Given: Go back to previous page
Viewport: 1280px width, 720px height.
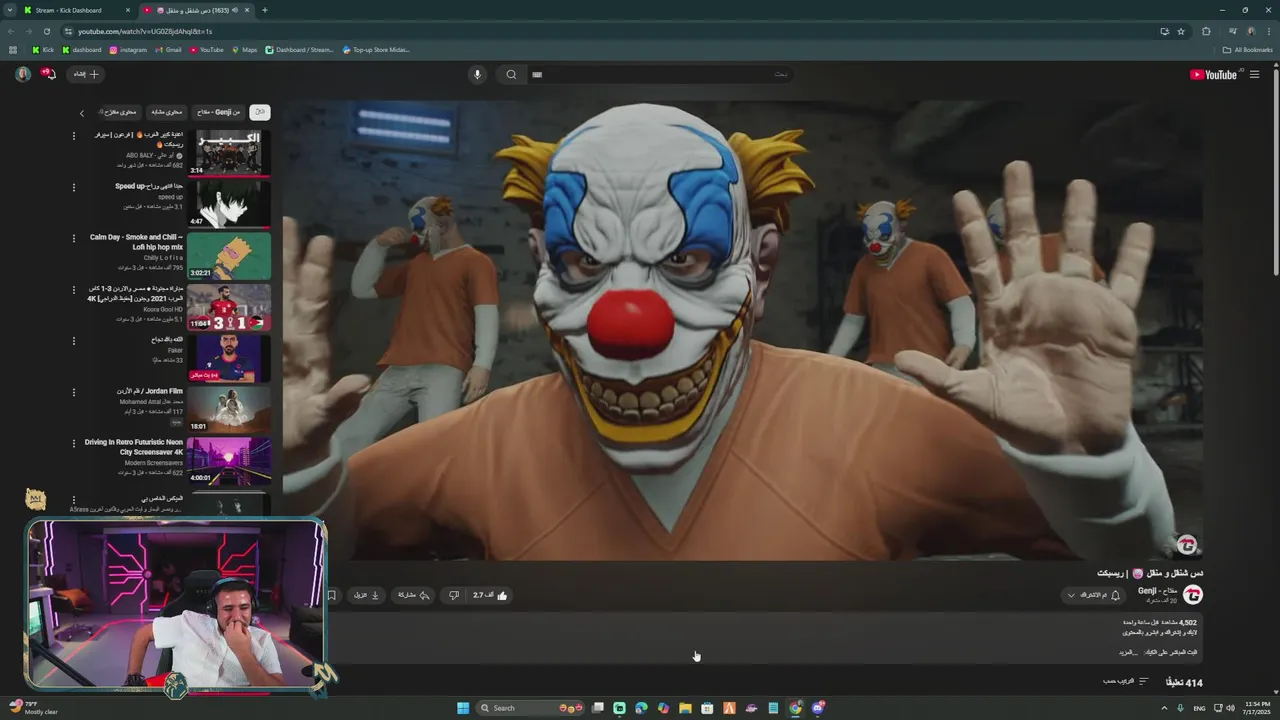Looking at the screenshot, I should 11,31.
